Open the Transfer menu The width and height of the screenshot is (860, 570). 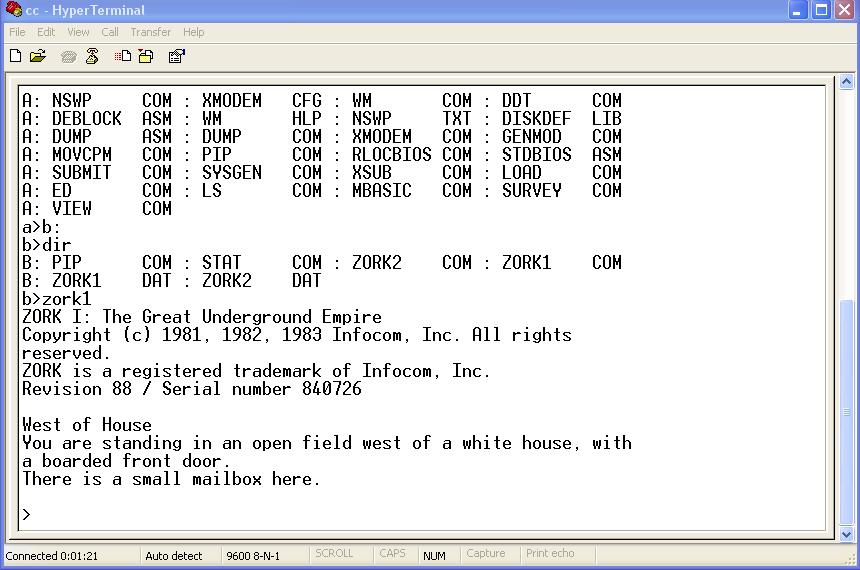tap(151, 32)
